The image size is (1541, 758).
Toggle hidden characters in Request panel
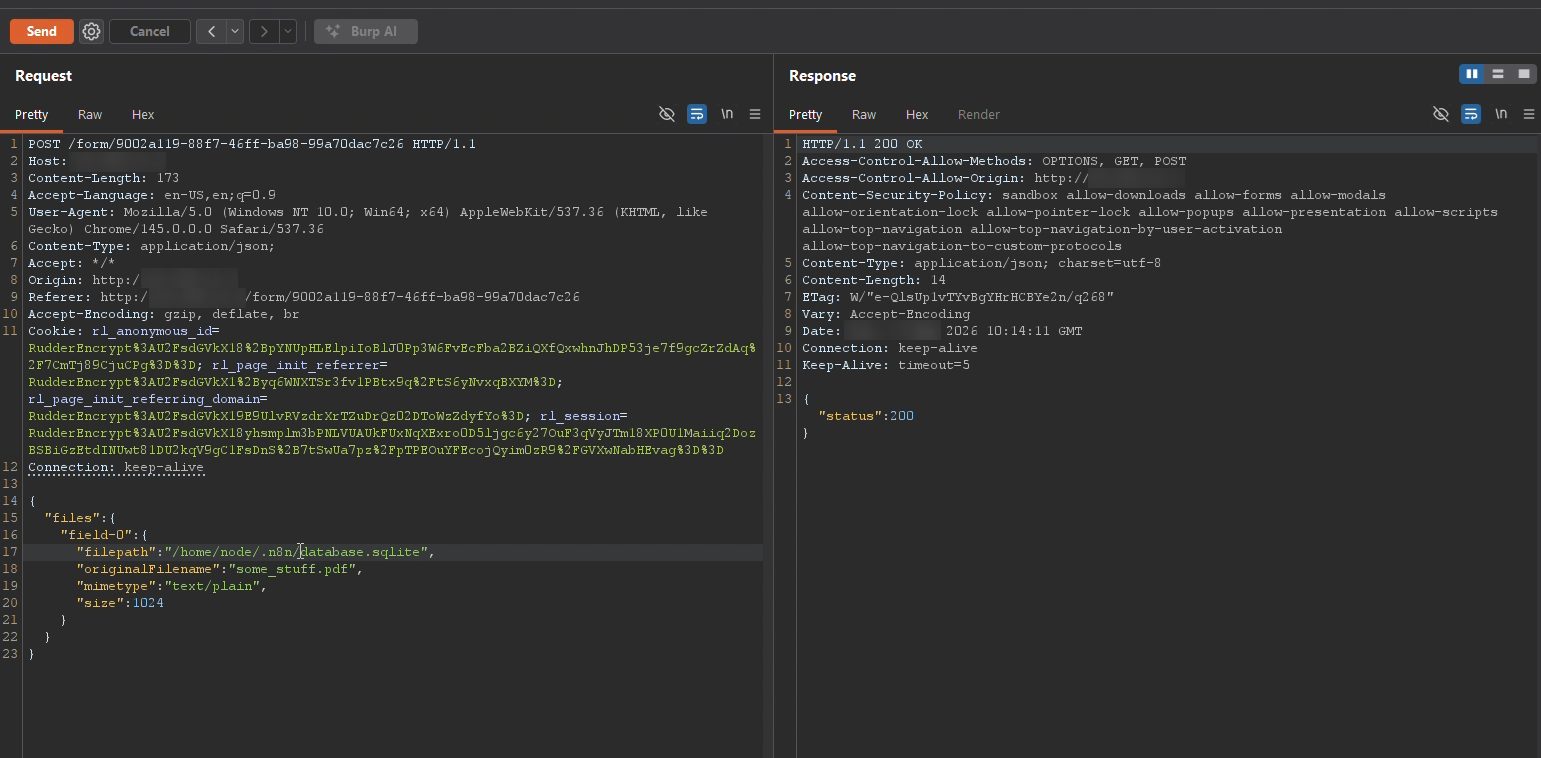[x=667, y=114]
